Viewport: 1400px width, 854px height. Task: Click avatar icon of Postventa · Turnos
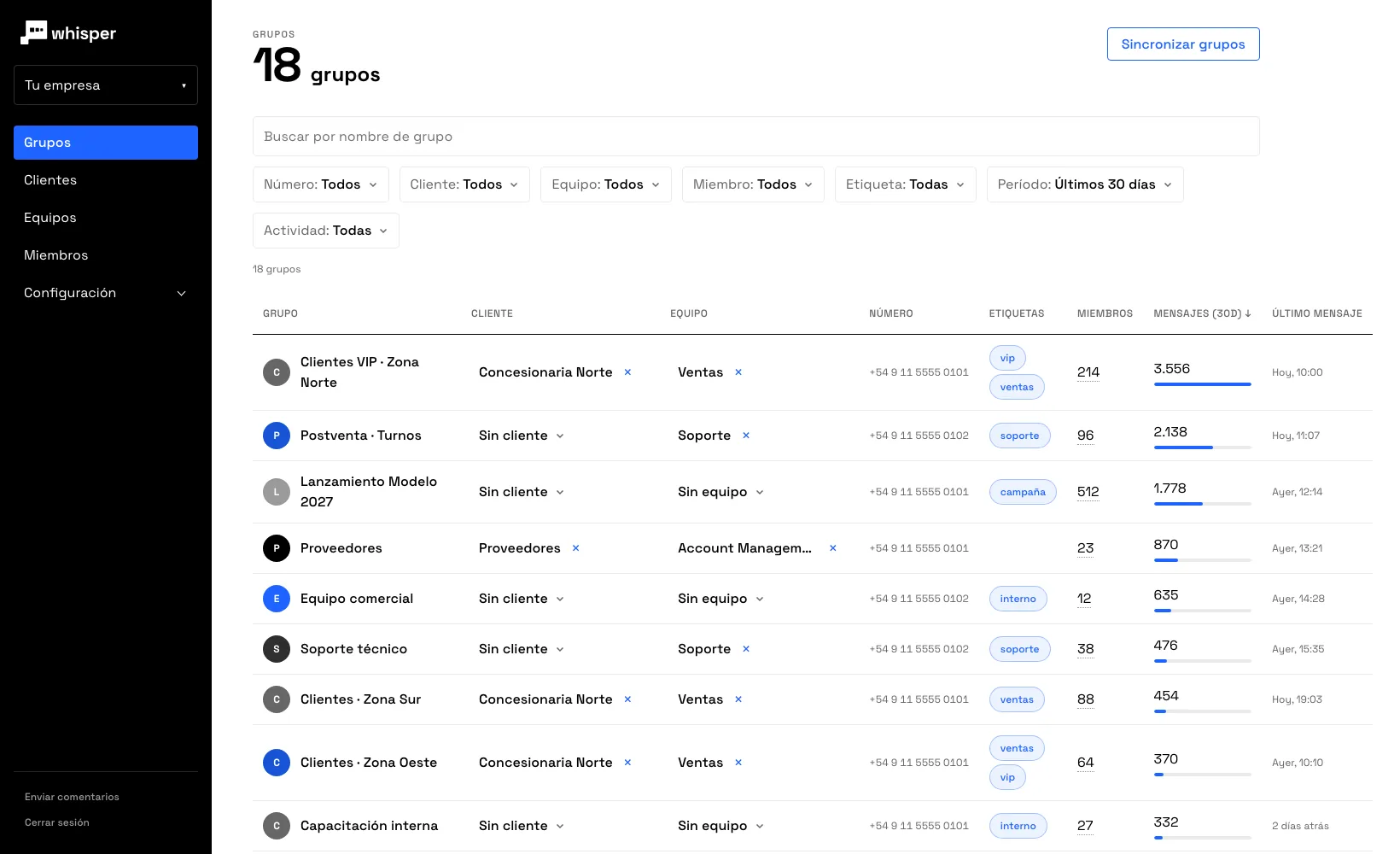pos(277,436)
